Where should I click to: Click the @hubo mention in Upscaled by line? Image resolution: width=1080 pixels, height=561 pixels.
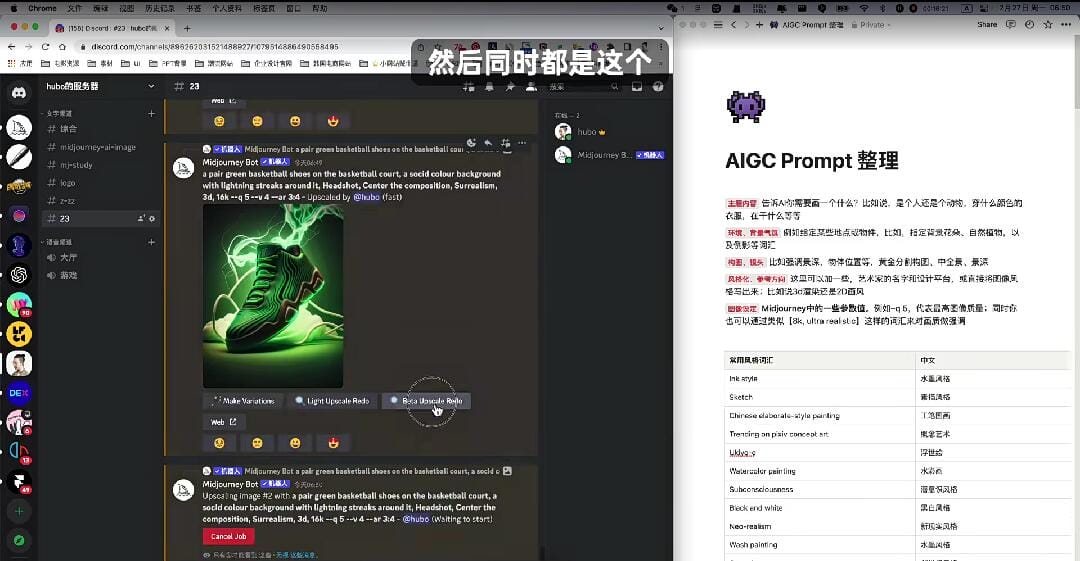366,197
